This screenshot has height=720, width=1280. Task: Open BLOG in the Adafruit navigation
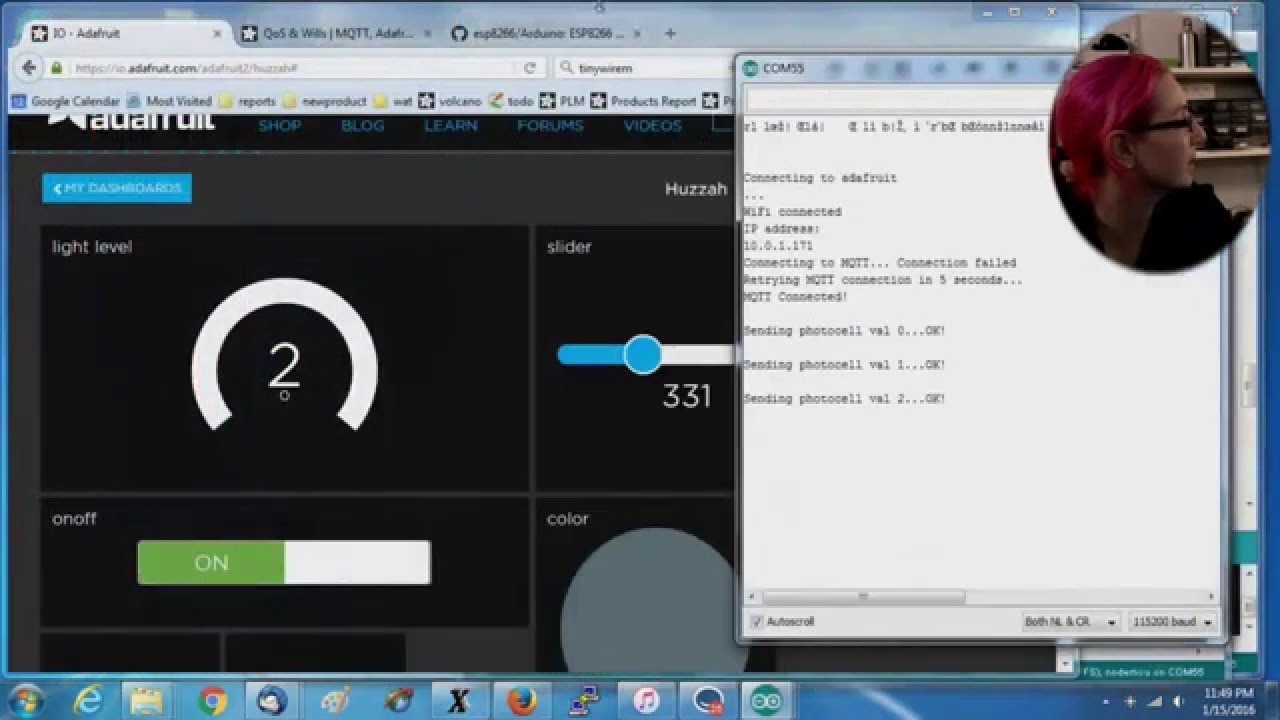(362, 125)
